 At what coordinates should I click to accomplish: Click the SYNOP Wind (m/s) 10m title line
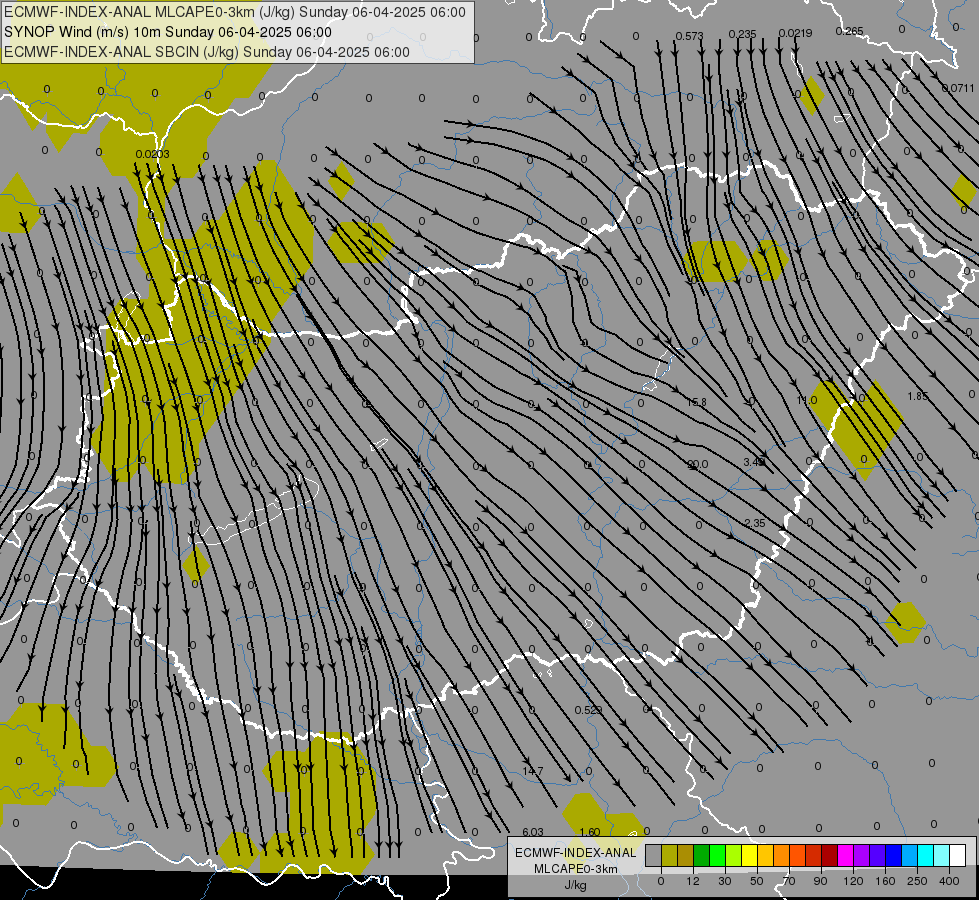coord(168,32)
